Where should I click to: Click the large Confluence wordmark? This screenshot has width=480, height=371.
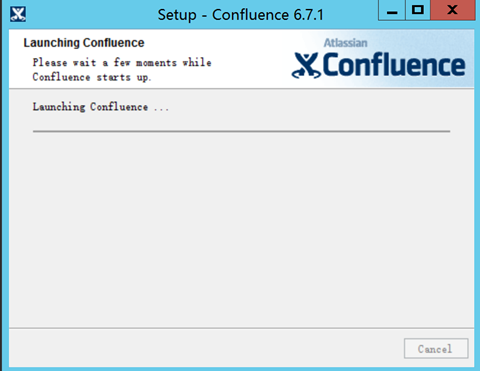coord(394,64)
